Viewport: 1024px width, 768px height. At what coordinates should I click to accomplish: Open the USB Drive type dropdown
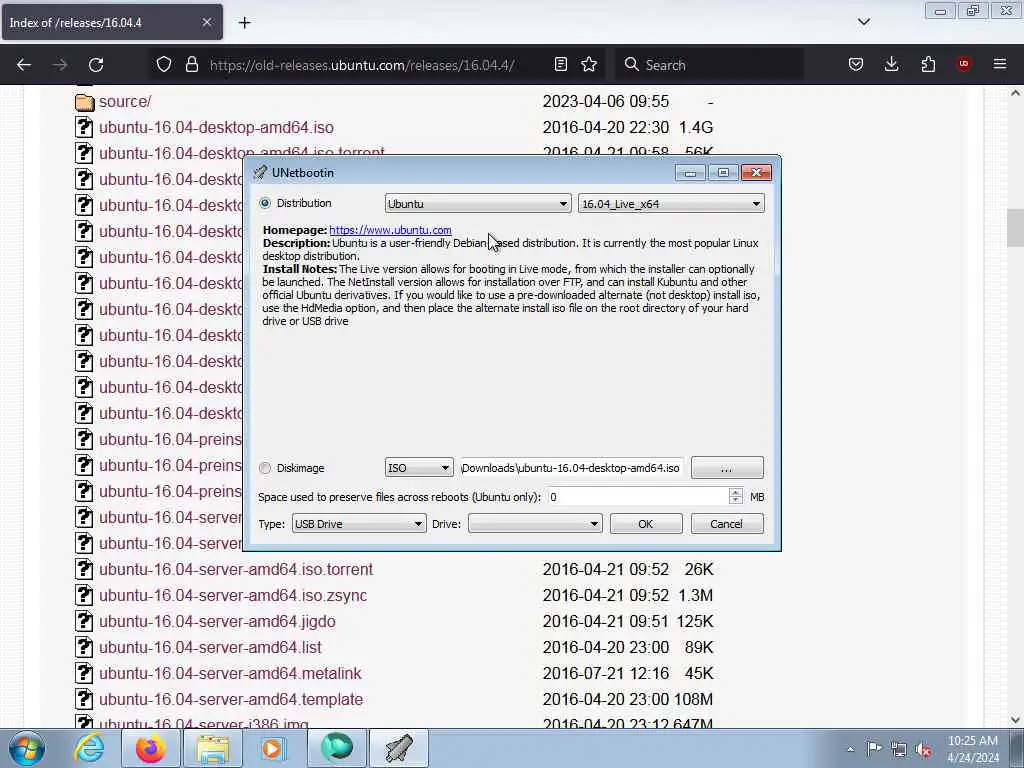tap(359, 524)
